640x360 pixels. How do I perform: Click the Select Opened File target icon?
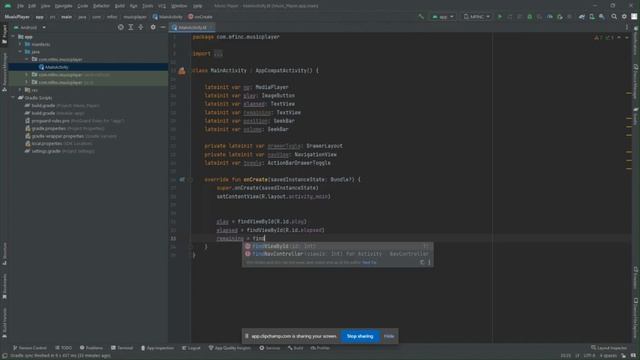[x=121, y=27]
